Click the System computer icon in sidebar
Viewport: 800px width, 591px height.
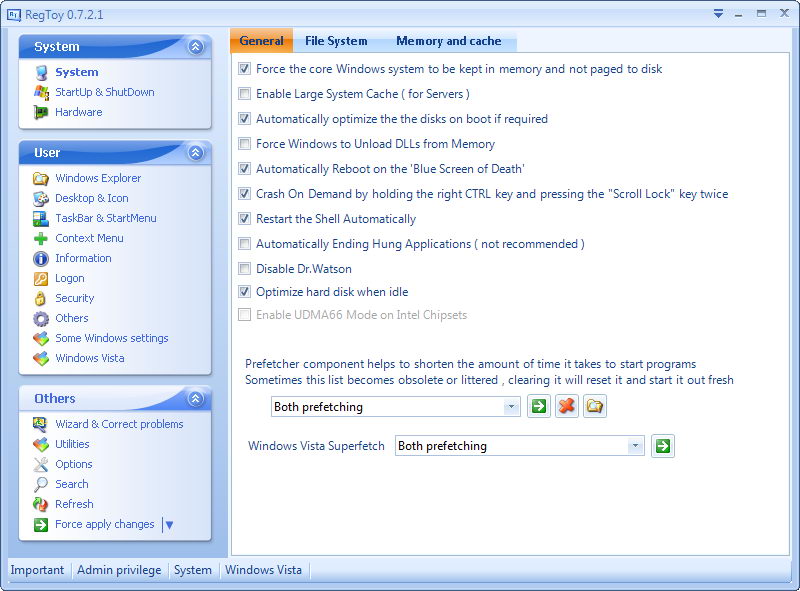[41, 72]
